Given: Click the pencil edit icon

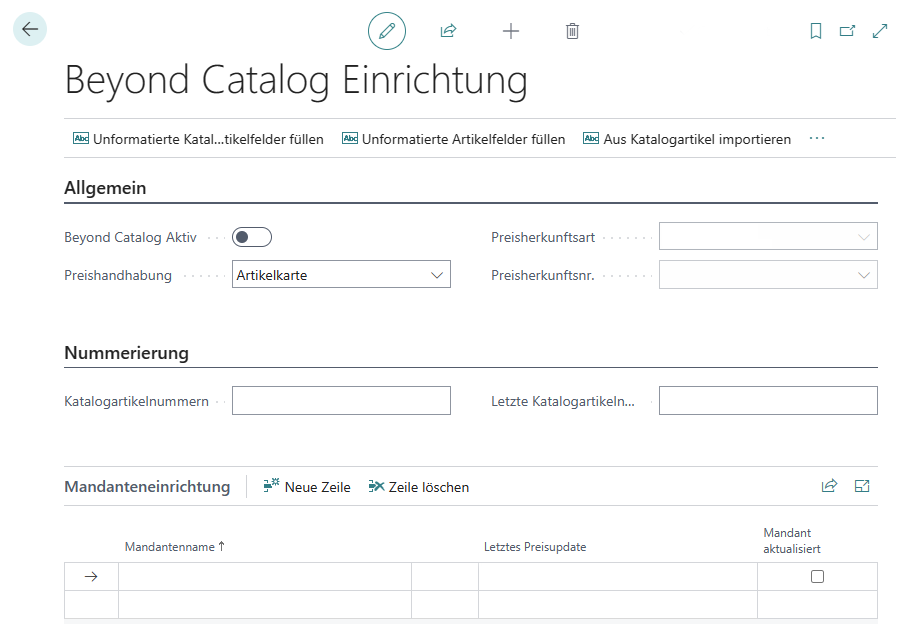Looking at the screenshot, I should click(x=387, y=30).
